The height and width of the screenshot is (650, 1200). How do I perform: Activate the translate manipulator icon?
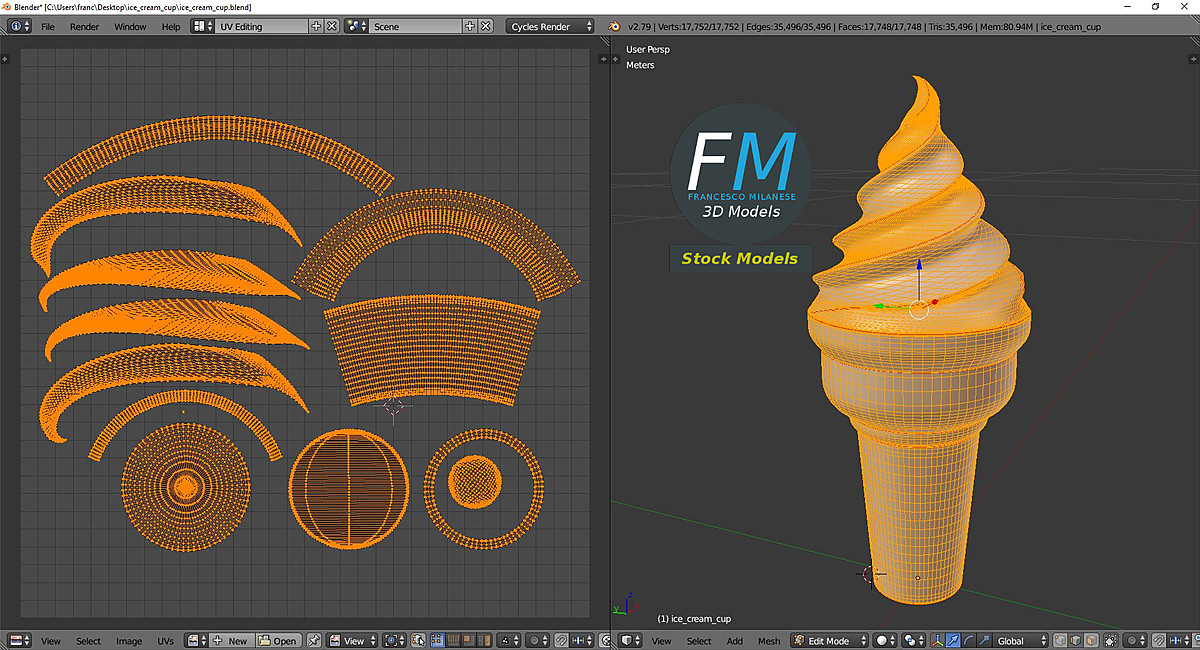tap(952, 640)
